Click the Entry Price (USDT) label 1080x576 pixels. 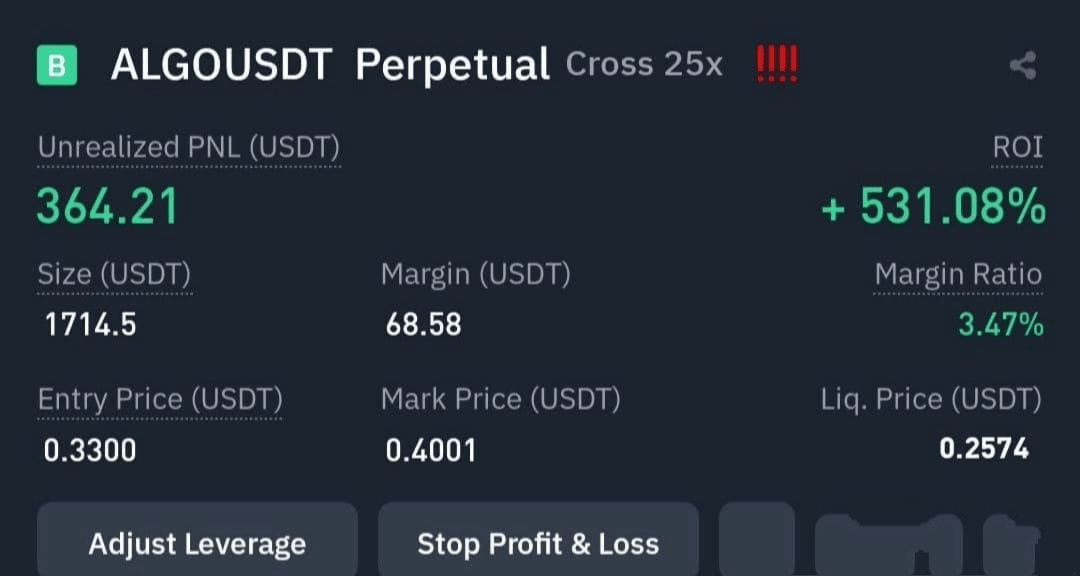[x=160, y=399]
